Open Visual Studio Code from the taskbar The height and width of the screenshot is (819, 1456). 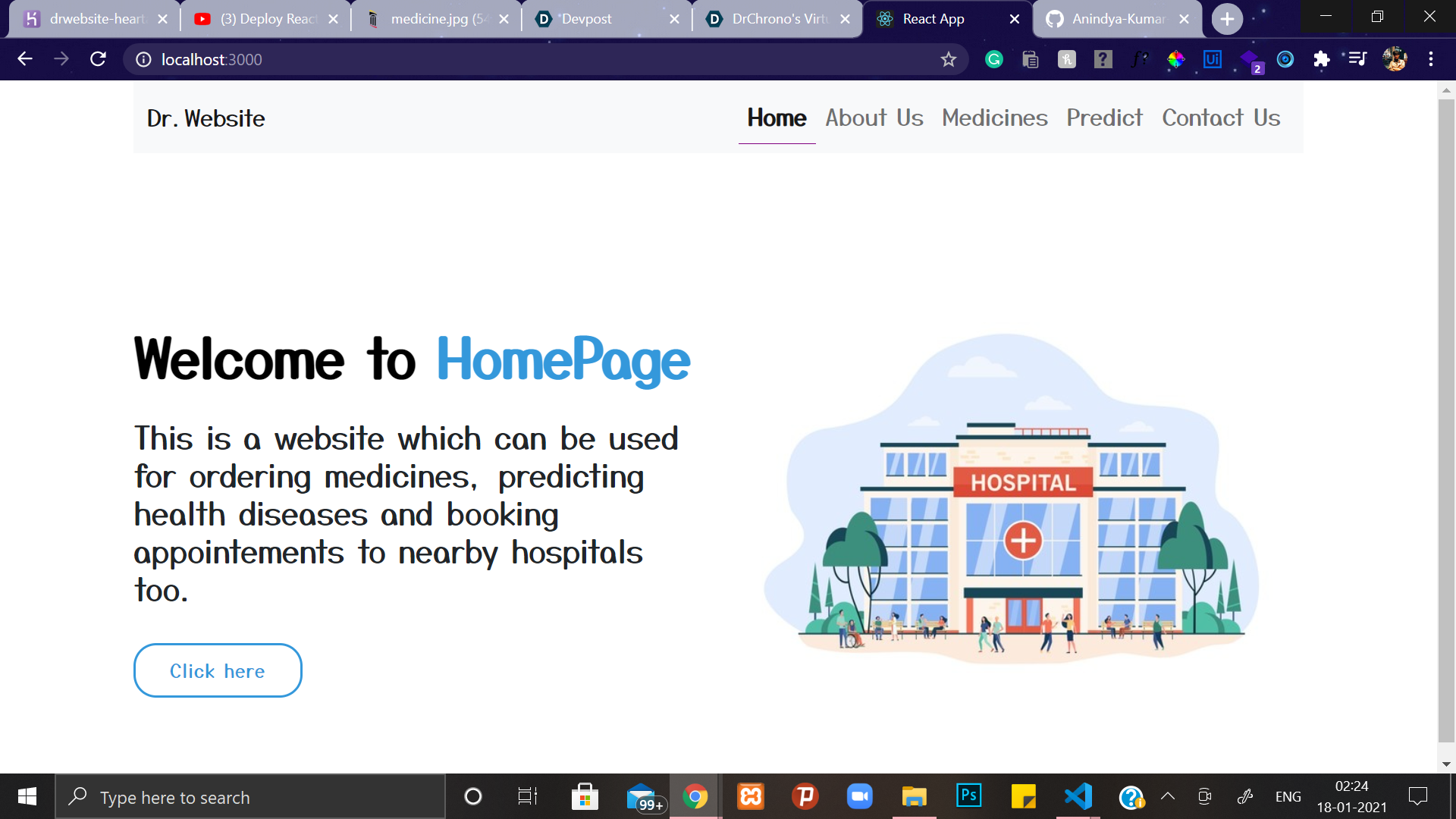coord(1078,796)
